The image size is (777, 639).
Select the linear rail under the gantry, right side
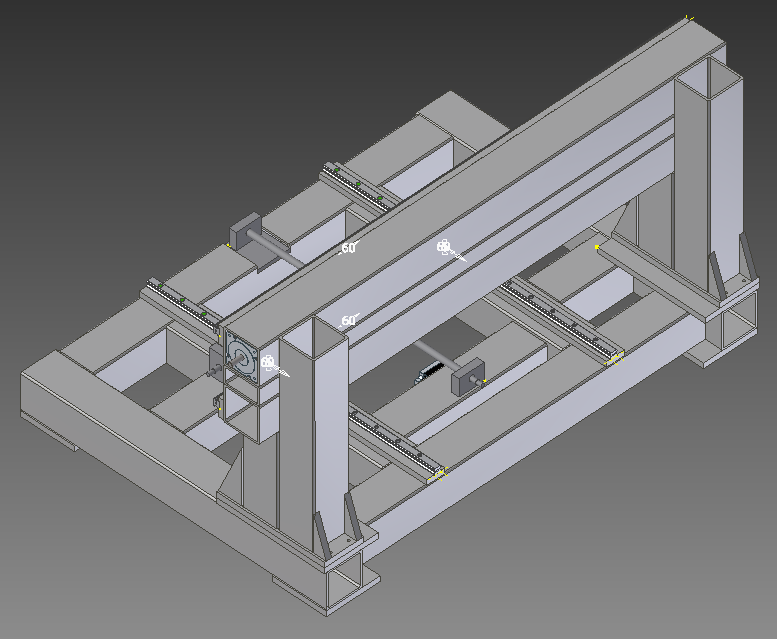(561, 320)
